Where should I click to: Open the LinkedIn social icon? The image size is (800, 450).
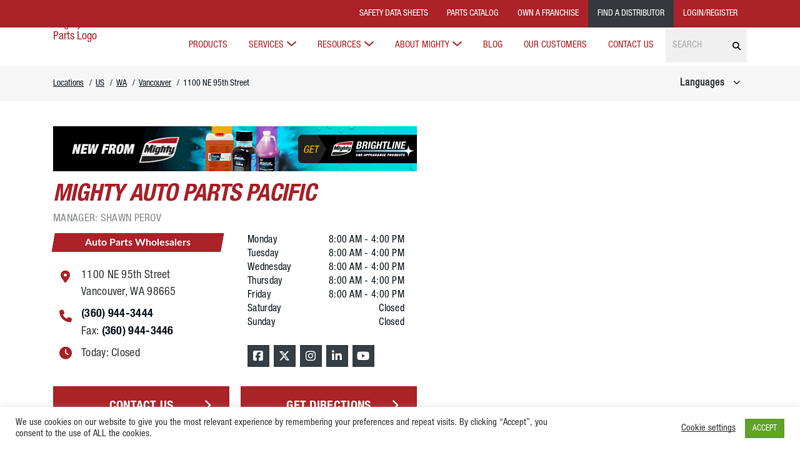337,356
